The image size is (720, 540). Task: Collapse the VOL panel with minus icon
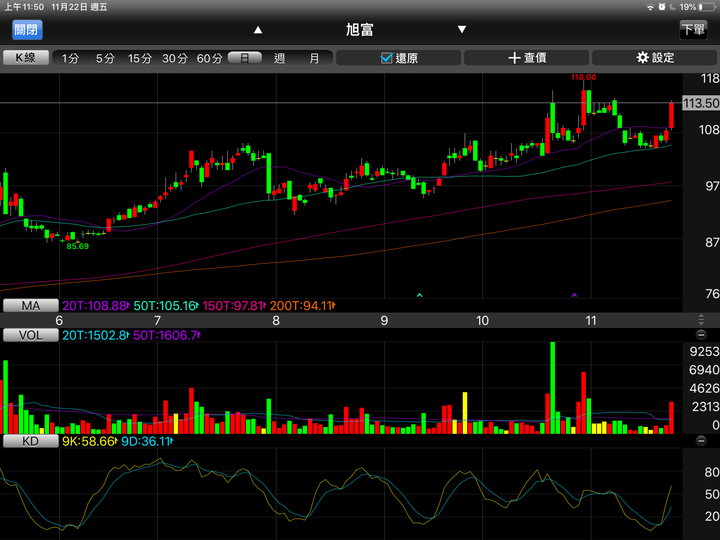(x=701, y=335)
